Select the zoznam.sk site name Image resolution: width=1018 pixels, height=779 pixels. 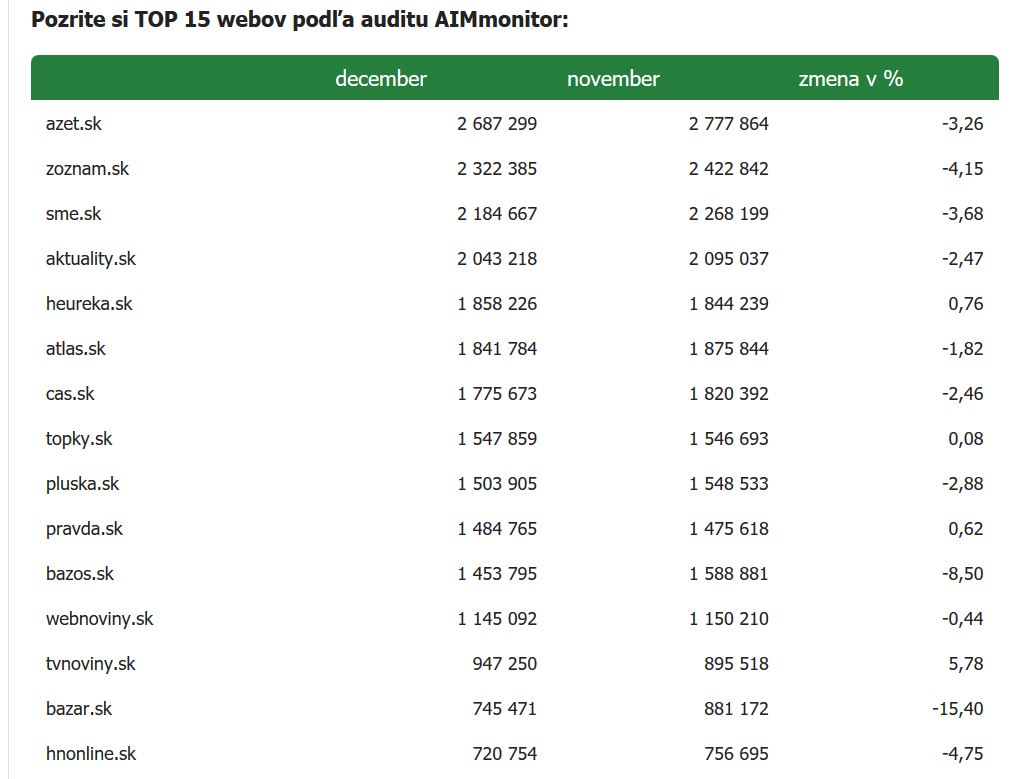(x=87, y=169)
